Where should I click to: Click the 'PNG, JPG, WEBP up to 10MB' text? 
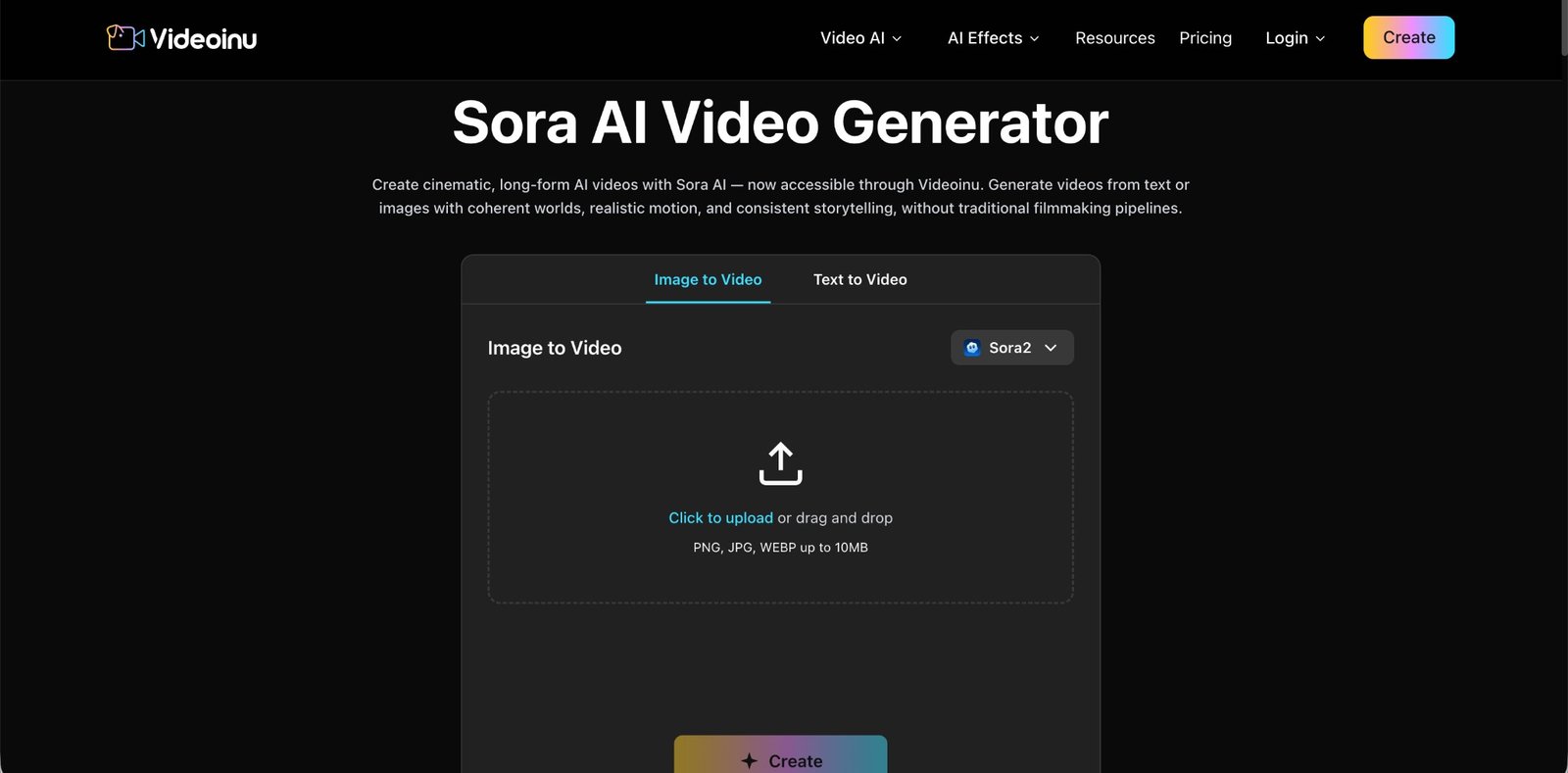click(x=780, y=548)
